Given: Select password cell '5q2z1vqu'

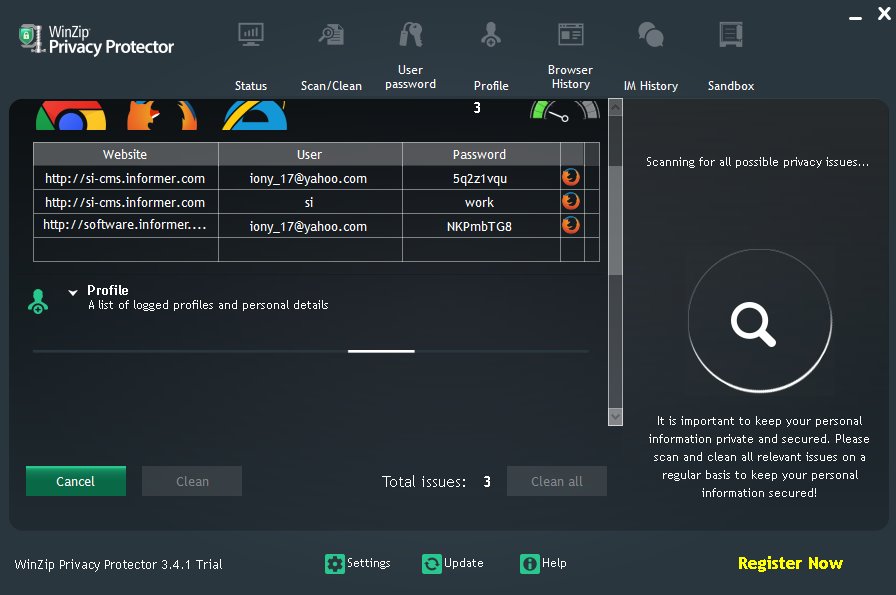Looking at the screenshot, I should click(x=480, y=178).
